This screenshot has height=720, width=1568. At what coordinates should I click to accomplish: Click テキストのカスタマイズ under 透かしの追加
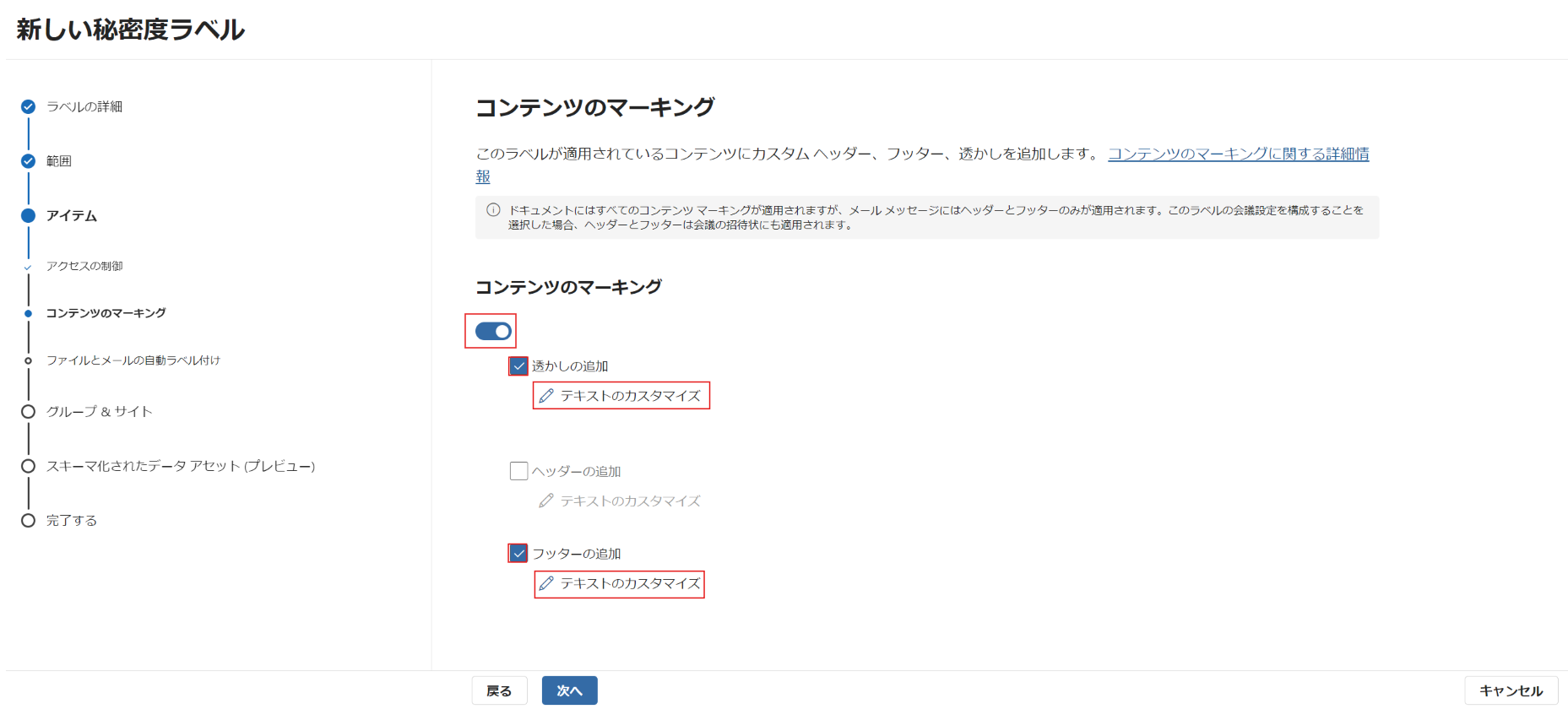[x=630, y=396]
